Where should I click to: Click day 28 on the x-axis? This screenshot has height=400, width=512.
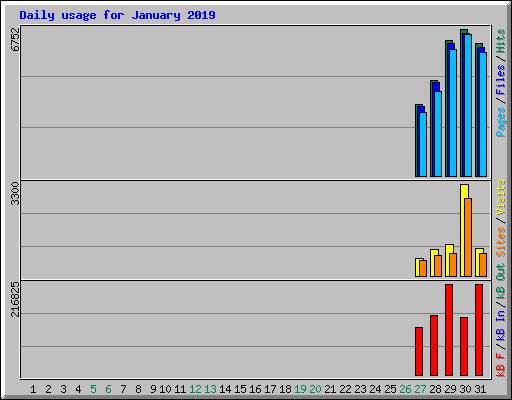(x=435, y=389)
